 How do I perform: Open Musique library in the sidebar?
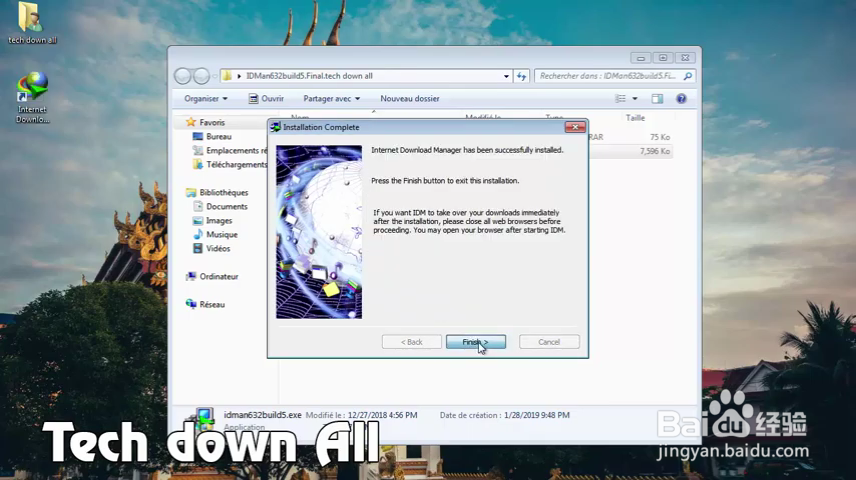click(215, 234)
